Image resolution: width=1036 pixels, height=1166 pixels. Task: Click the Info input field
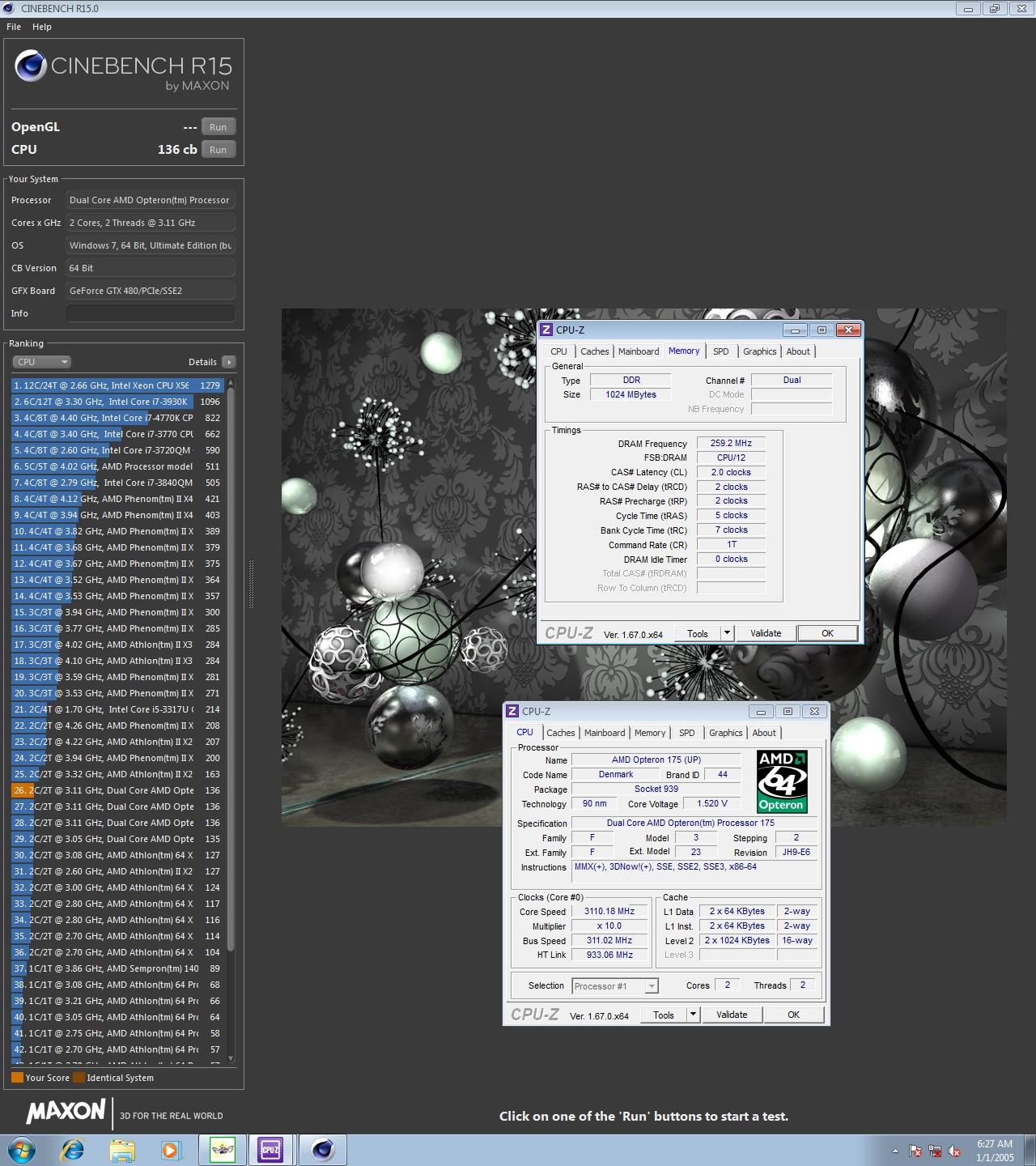[151, 313]
